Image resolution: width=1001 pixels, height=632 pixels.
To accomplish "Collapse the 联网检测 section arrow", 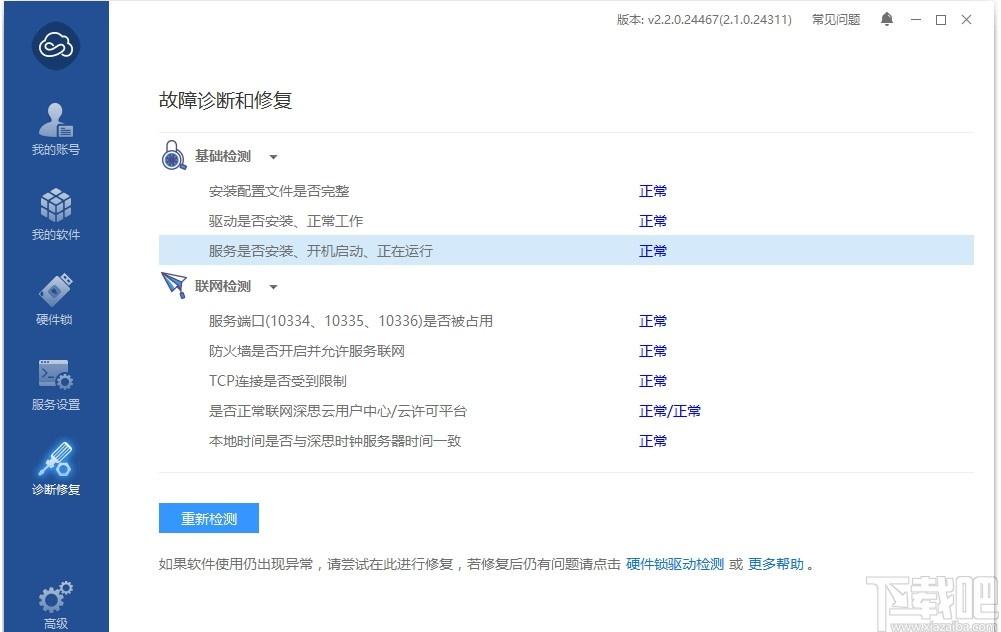I will (x=273, y=287).
